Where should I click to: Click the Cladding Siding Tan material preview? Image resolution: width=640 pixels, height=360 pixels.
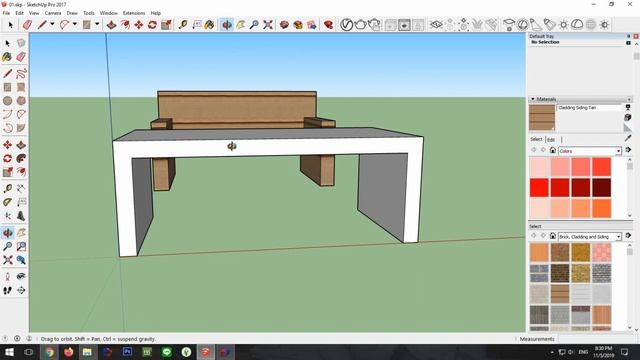[542, 118]
